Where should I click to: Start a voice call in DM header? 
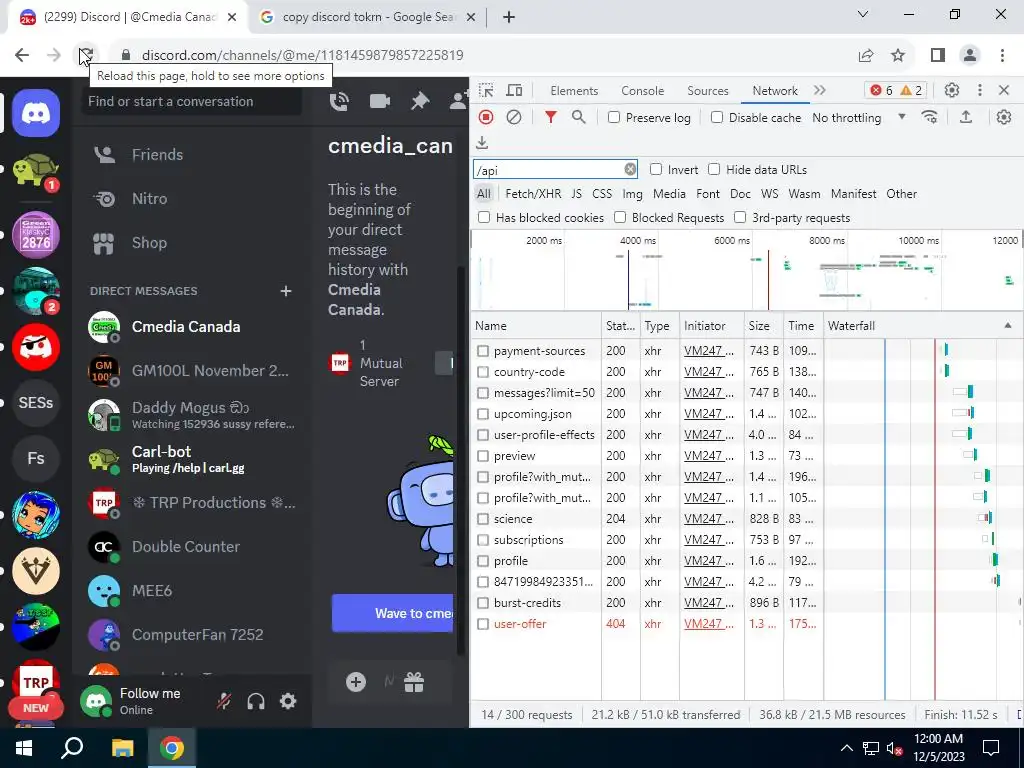339,101
